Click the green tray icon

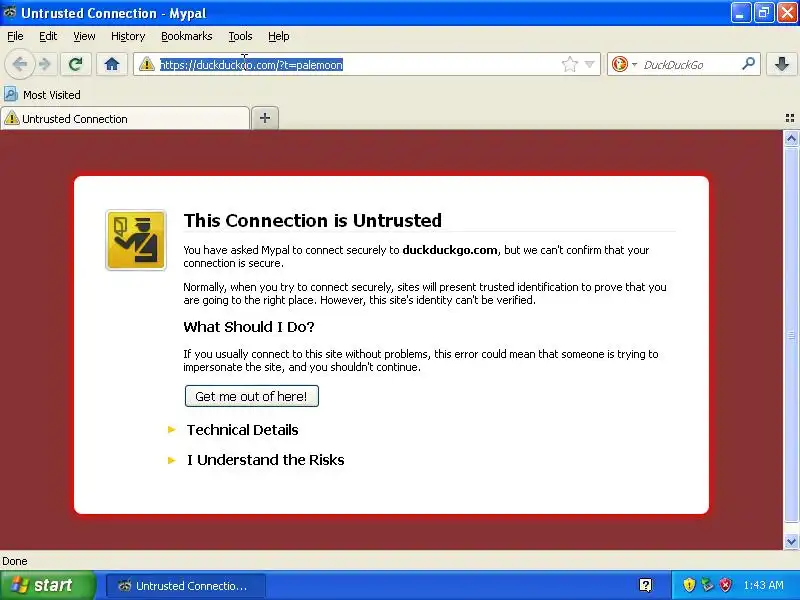pos(707,585)
